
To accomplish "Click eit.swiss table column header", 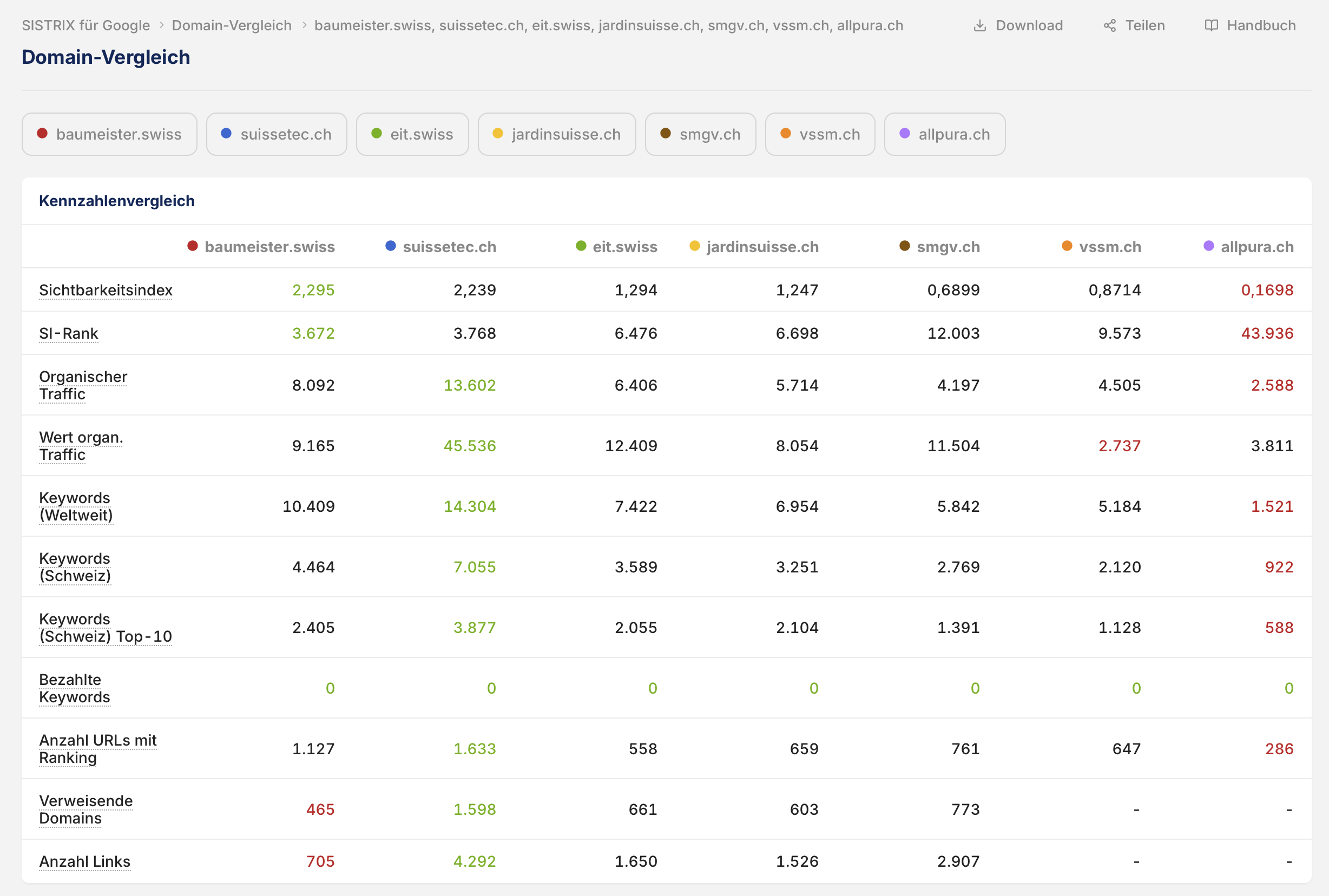I will point(616,247).
